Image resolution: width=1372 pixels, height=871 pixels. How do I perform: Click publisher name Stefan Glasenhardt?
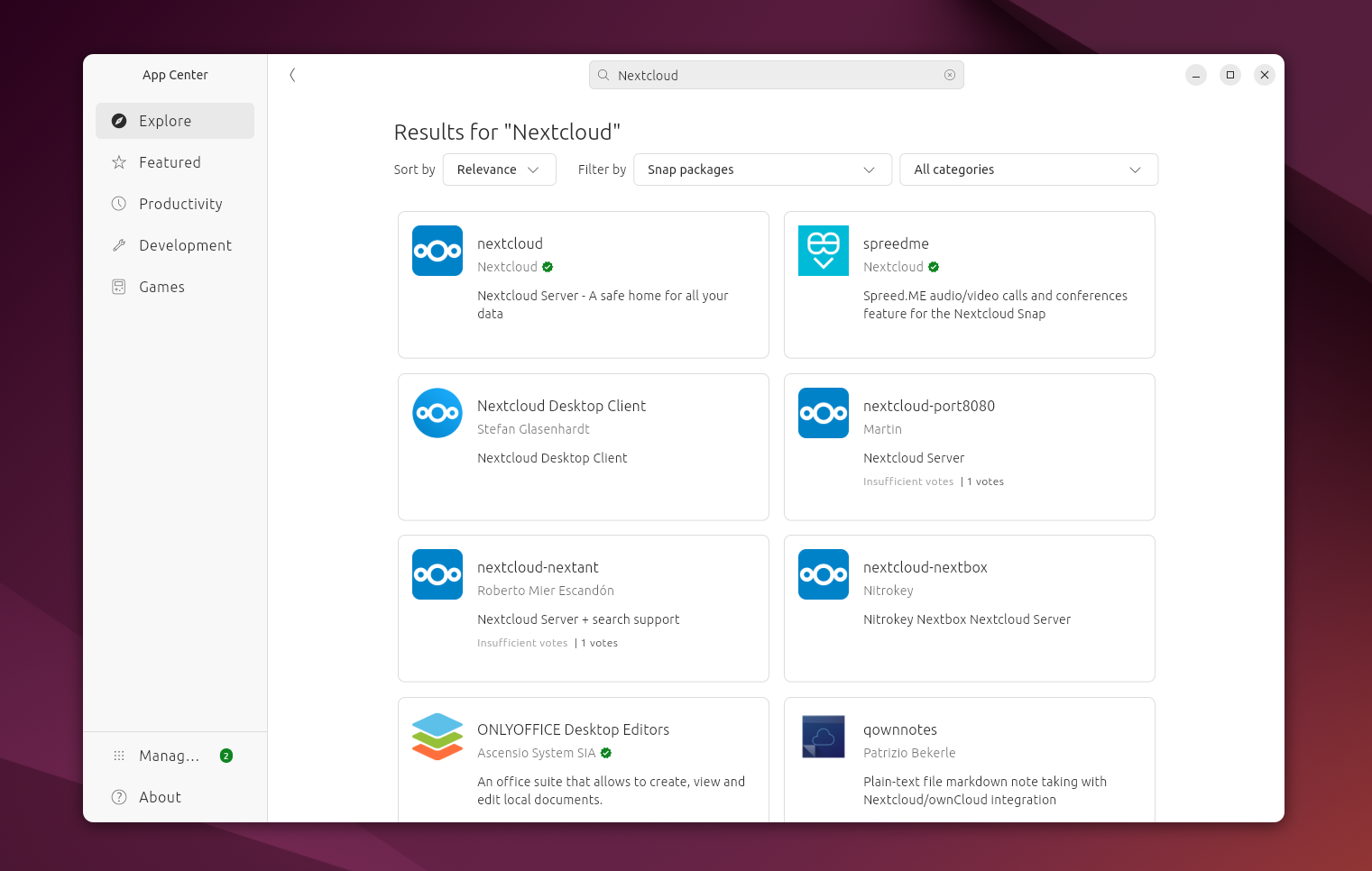(533, 429)
